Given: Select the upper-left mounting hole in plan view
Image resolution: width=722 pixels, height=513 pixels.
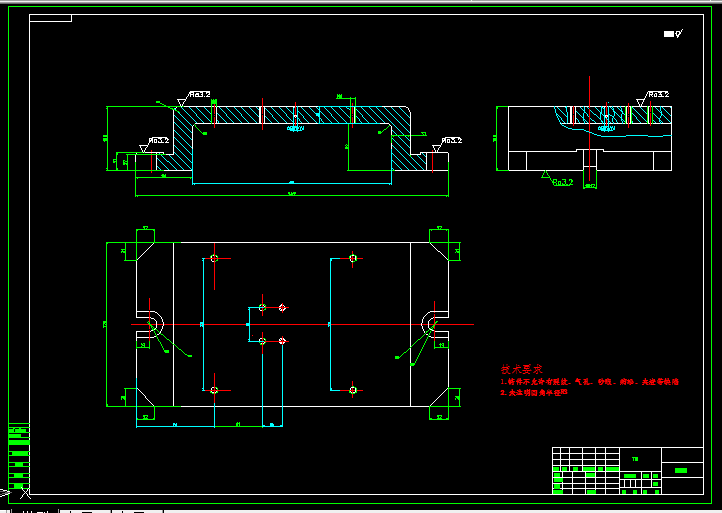Looking at the screenshot, I should point(214,258).
